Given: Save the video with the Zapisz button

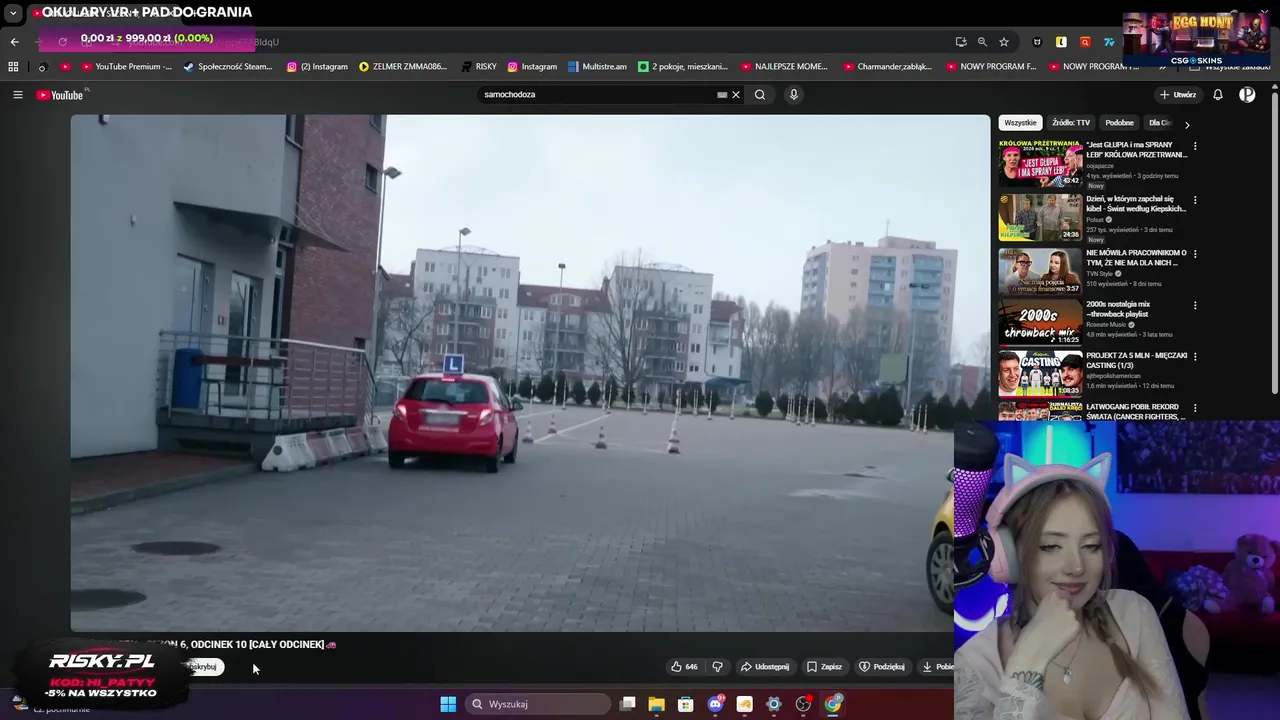Looking at the screenshot, I should 825,667.
